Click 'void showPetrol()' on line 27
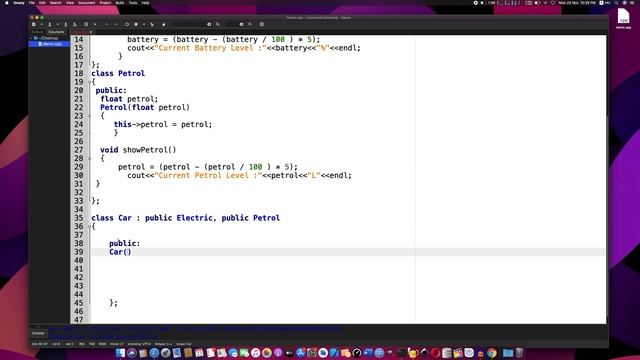The height and width of the screenshot is (360, 640). coord(138,150)
